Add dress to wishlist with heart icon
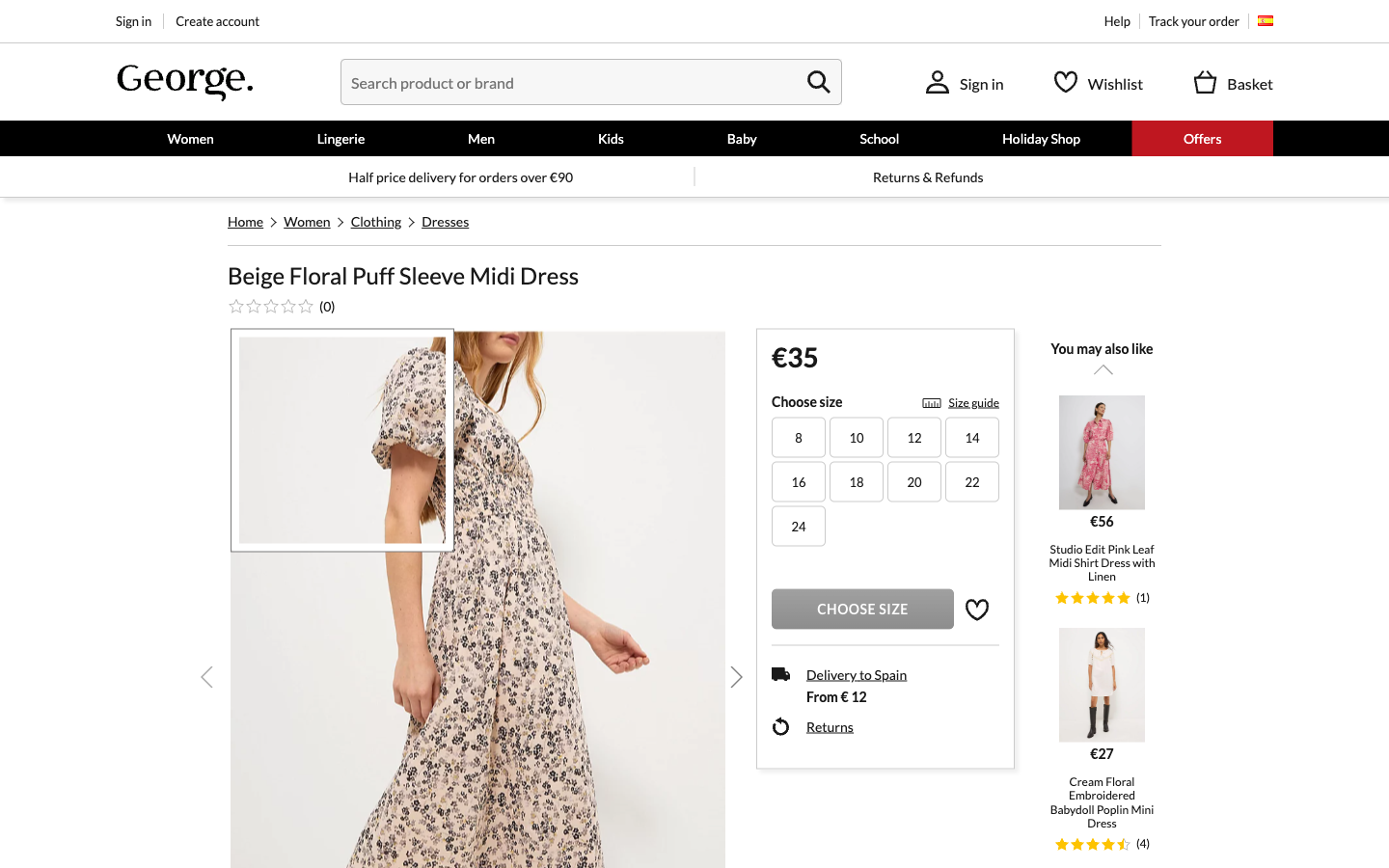This screenshot has width=1389, height=868. [x=977, y=610]
